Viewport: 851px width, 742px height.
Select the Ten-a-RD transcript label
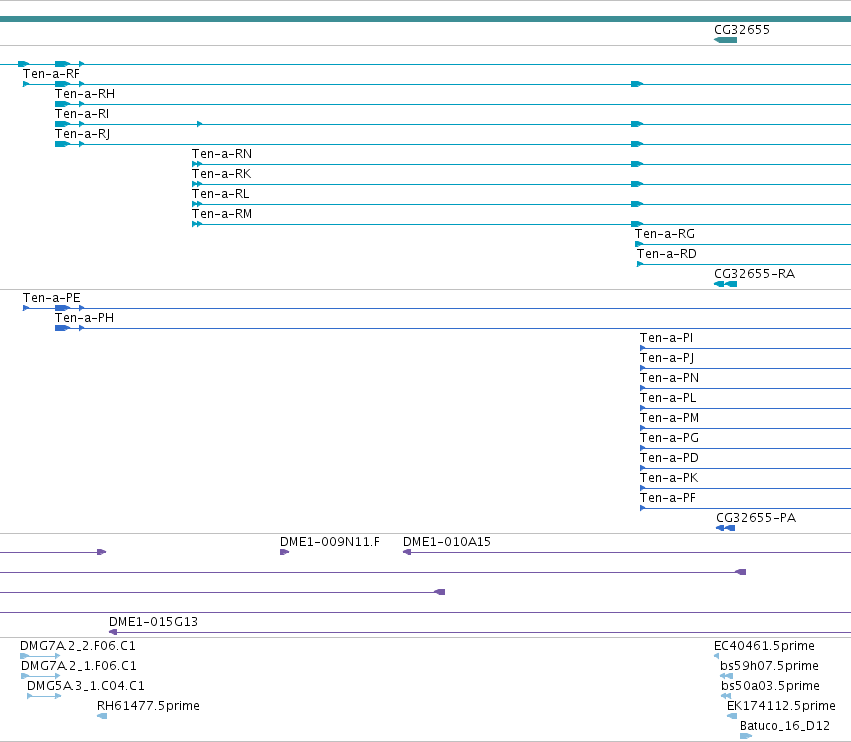point(666,254)
